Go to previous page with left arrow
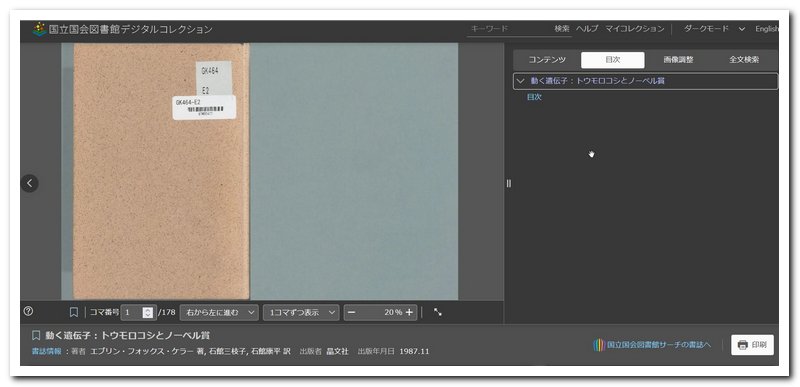800x387 pixels. [30, 183]
